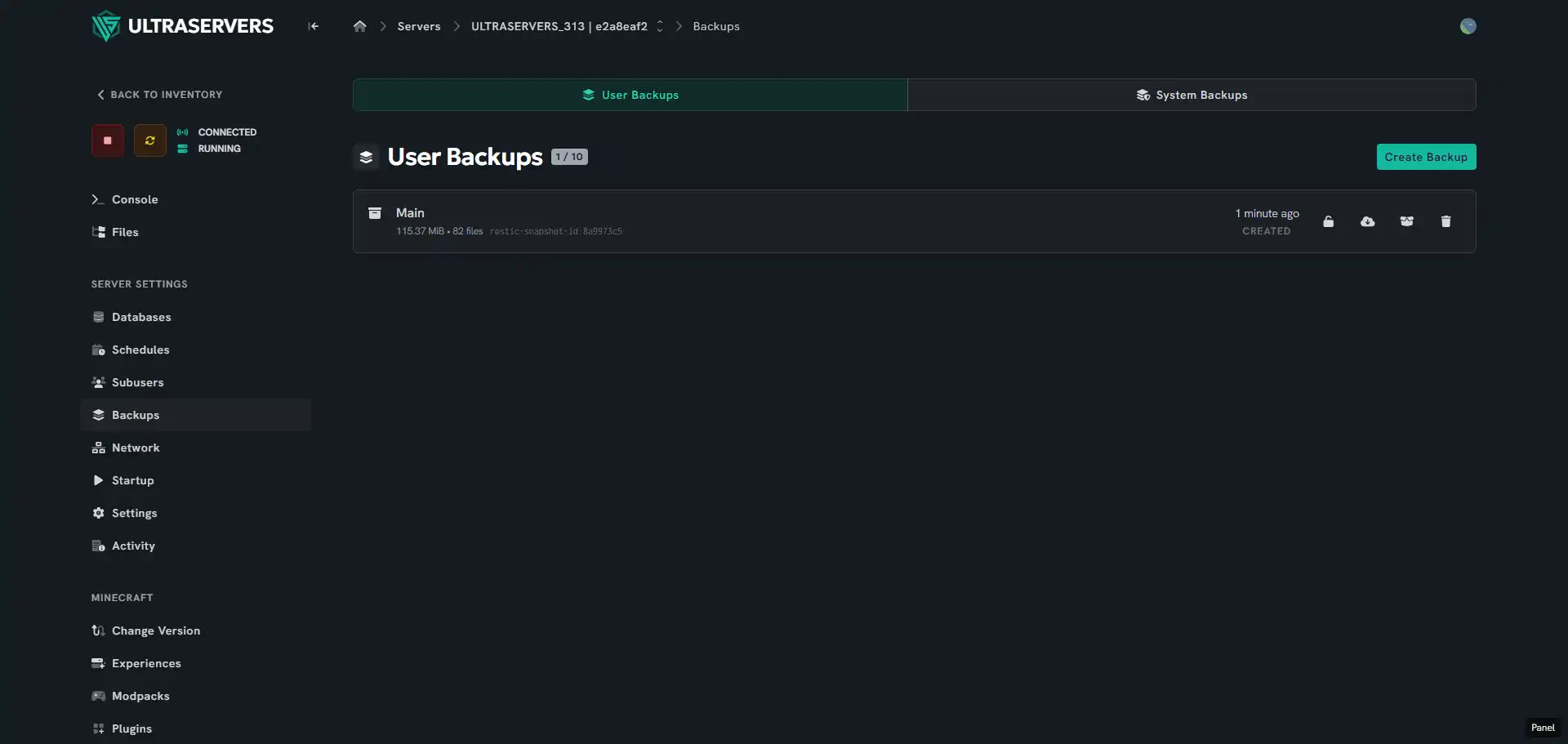Open the Servers breadcrumb link

pyautogui.click(x=419, y=26)
